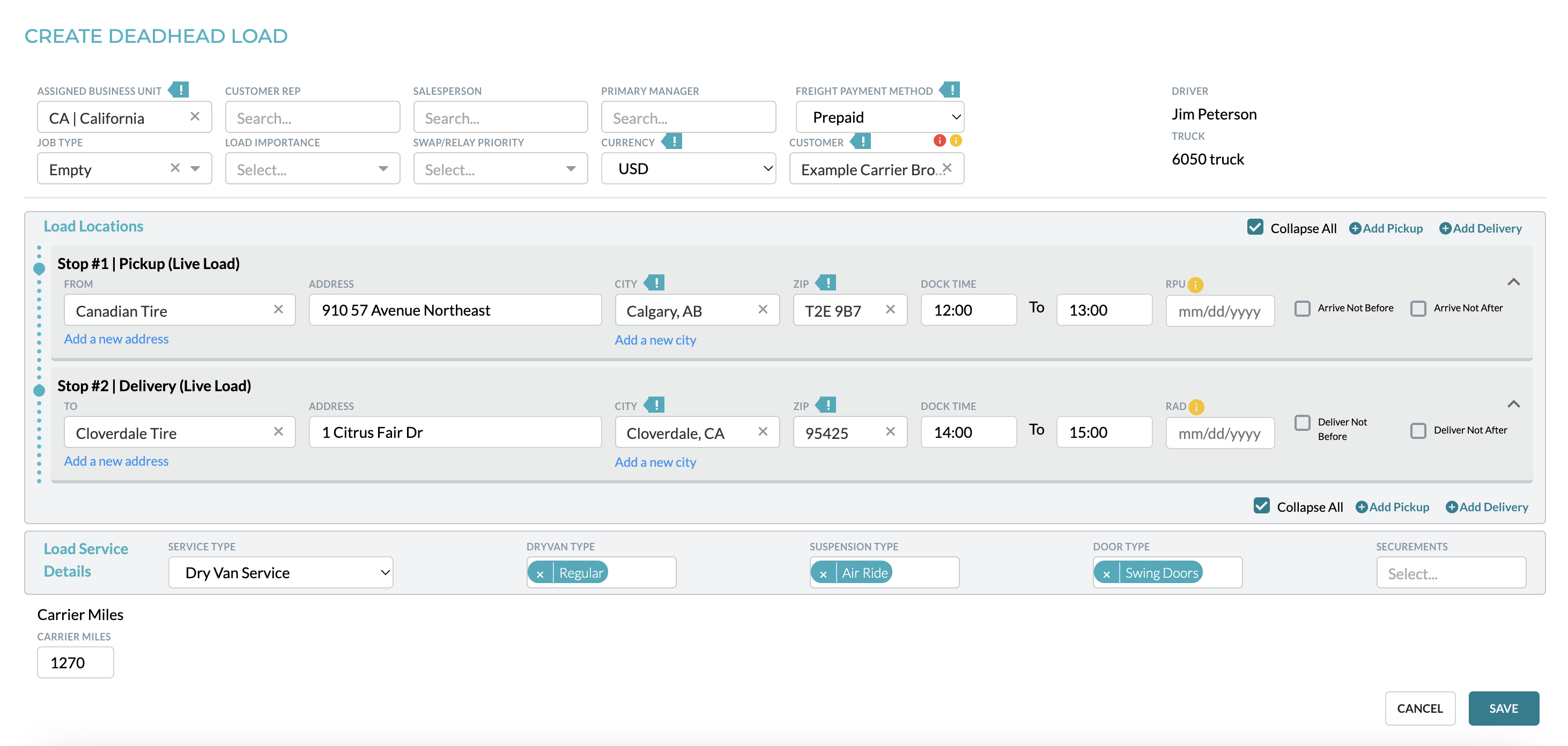Viewport: 1568px width, 746px height.
Task: Click alert icon next to Stop #1 City
Action: tap(655, 282)
